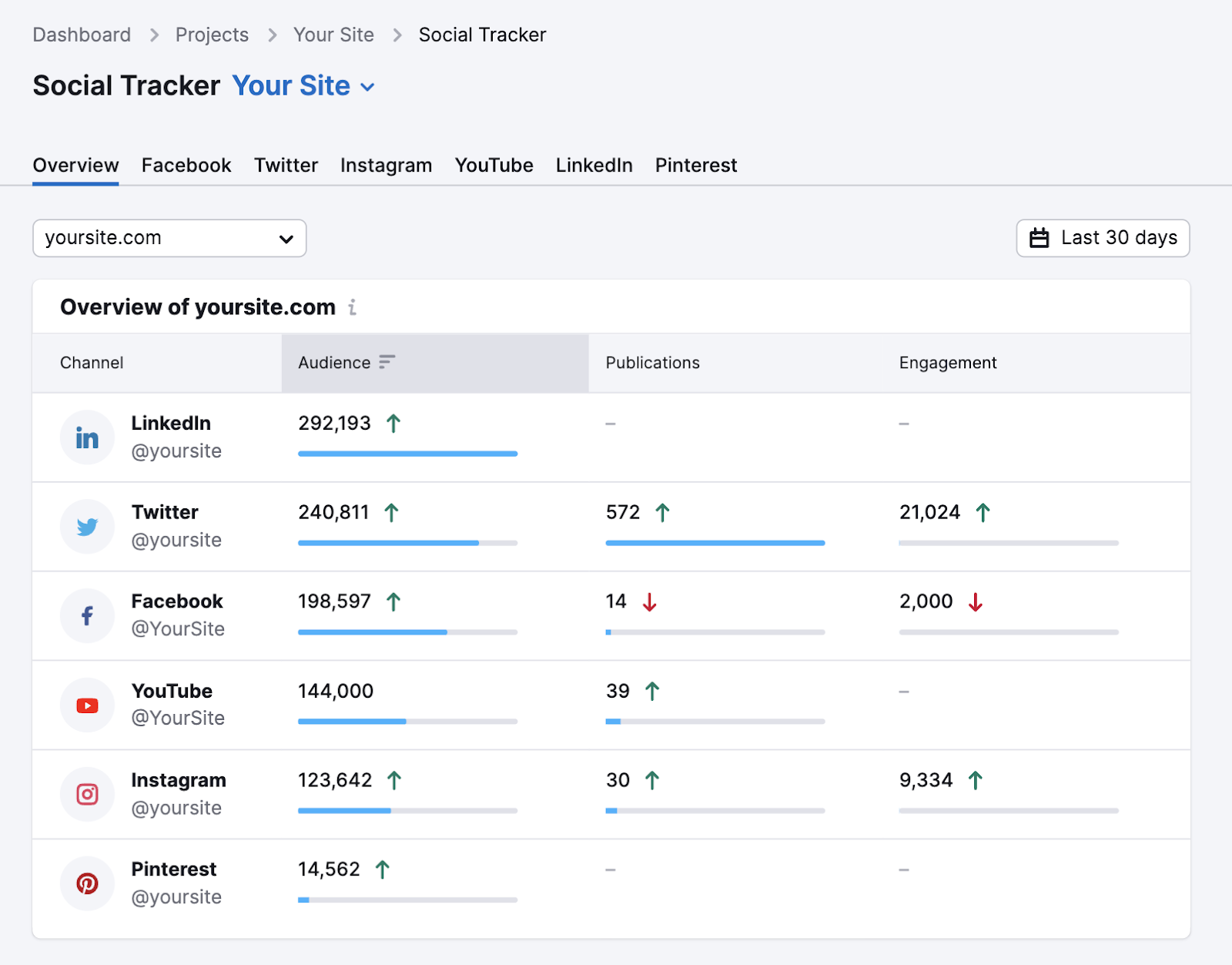Click the Twitter bird icon
This screenshot has height=965, width=1232.
coord(87,527)
